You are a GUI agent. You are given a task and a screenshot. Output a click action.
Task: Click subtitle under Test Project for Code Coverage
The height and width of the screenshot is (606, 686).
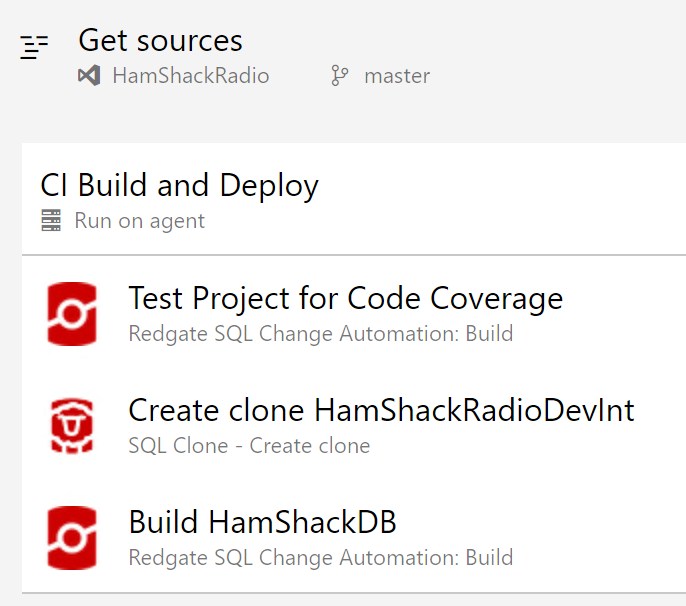pyautogui.click(x=321, y=334)
